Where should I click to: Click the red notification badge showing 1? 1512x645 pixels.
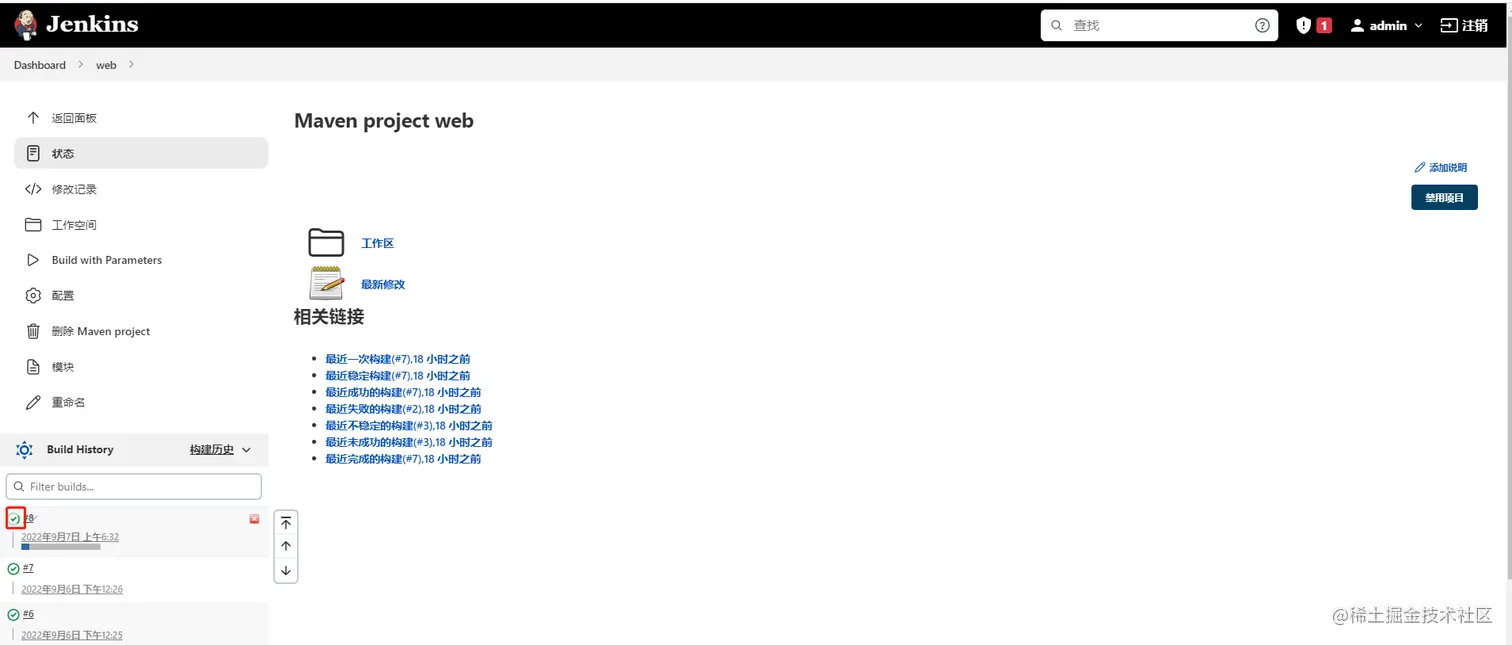pyautogui.click(x=1324, y=25)
